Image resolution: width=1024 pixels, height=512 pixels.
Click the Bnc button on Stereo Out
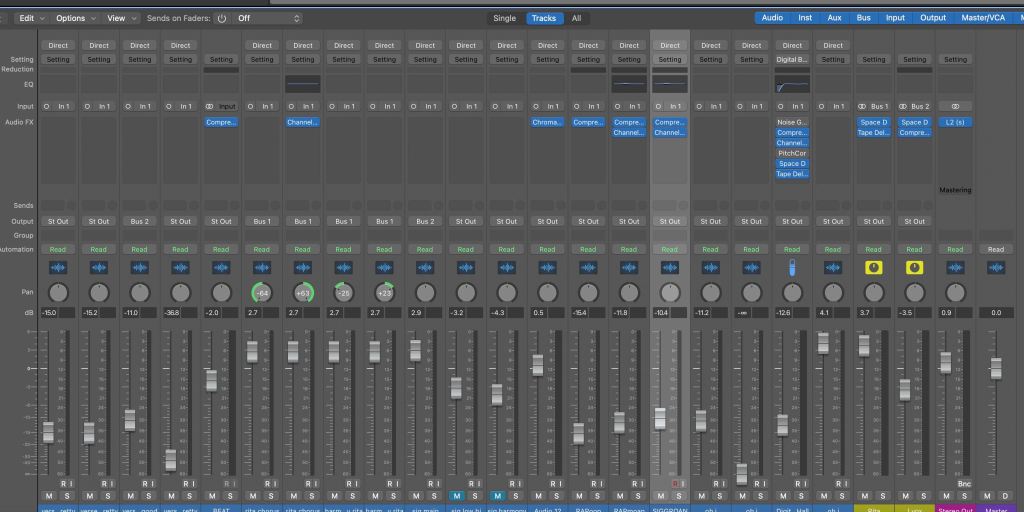pos(964,484)
